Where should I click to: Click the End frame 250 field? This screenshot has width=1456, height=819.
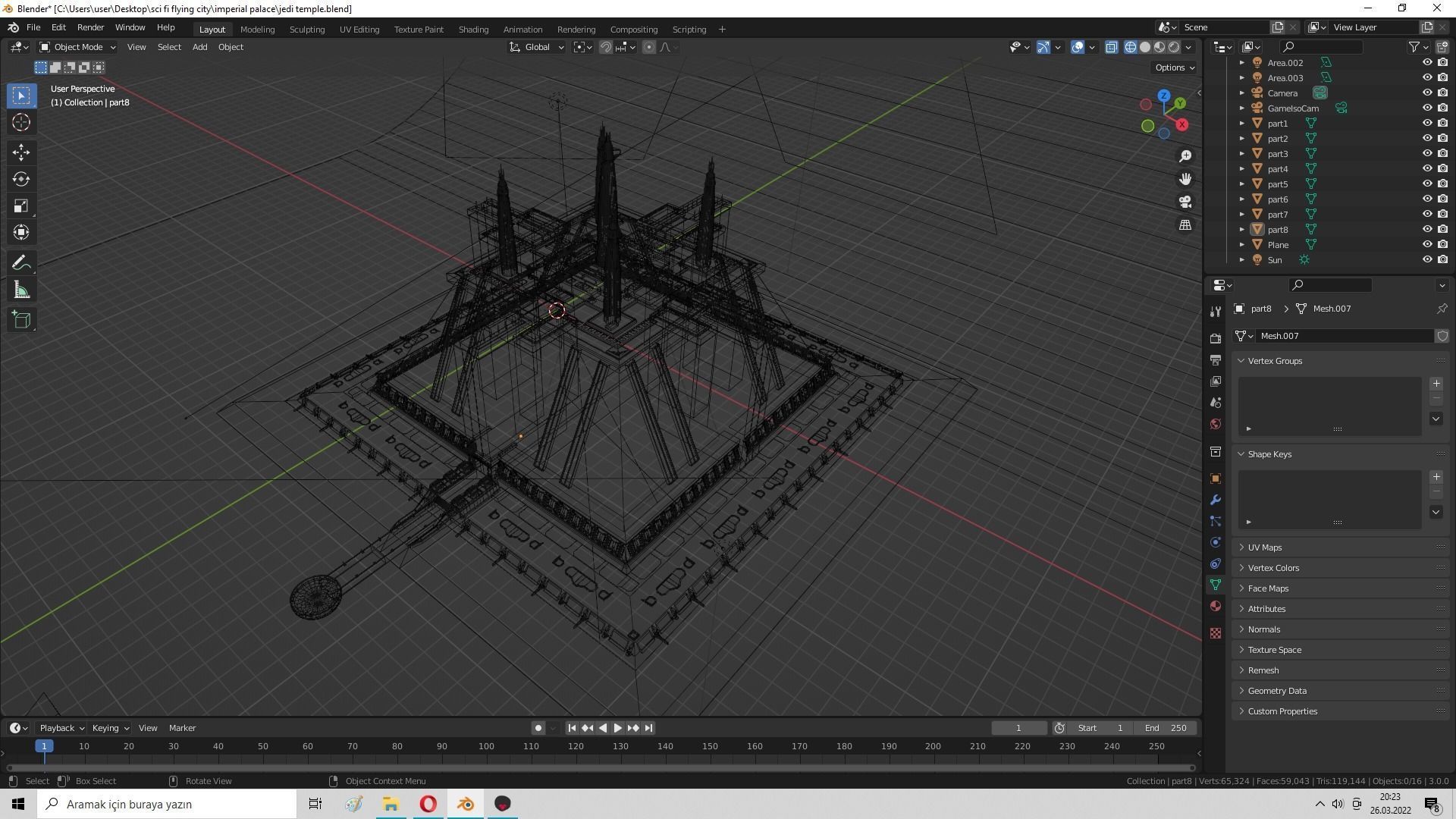pos(1166,728)
